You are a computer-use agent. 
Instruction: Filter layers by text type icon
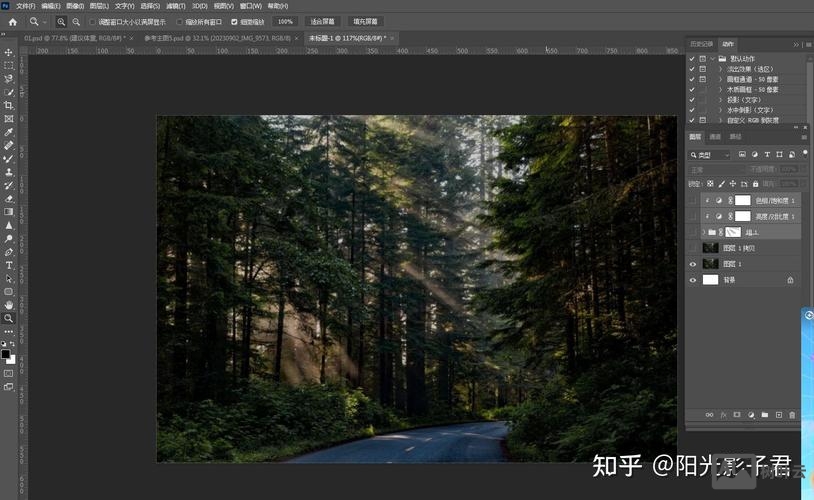click(x=767, y=155)
